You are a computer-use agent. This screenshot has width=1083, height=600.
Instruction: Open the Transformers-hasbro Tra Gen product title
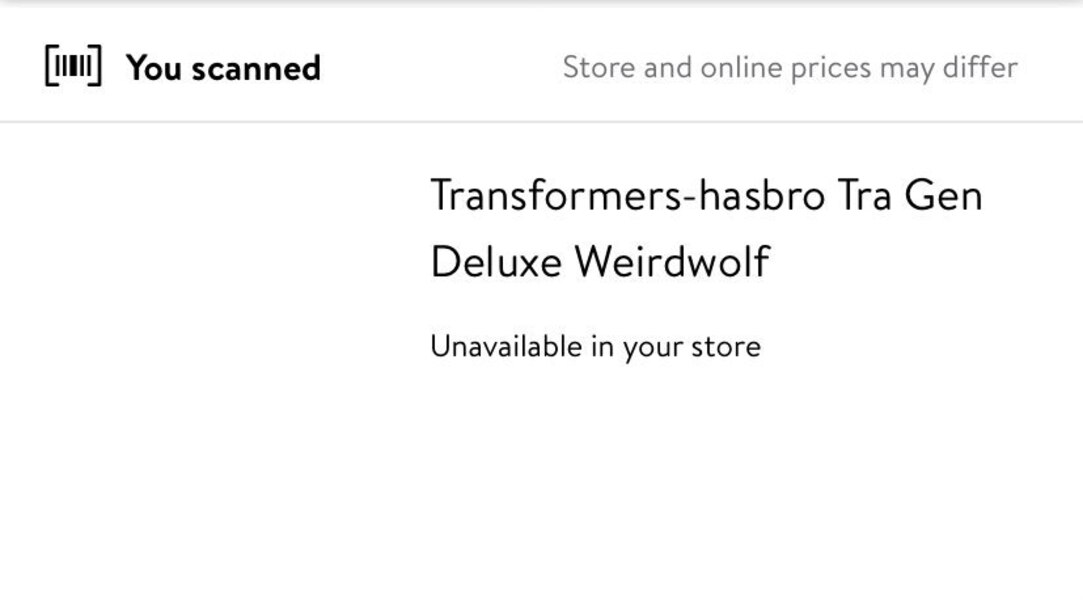pos(706,195)
